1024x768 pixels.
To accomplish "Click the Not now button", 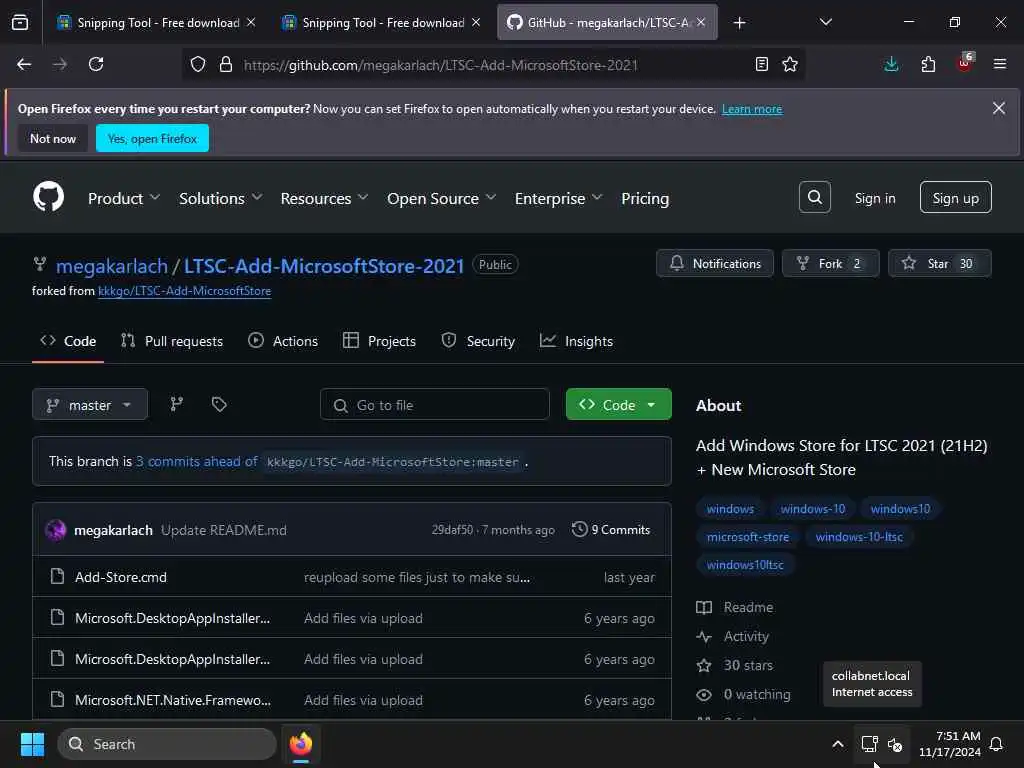I will click(53, 138).
